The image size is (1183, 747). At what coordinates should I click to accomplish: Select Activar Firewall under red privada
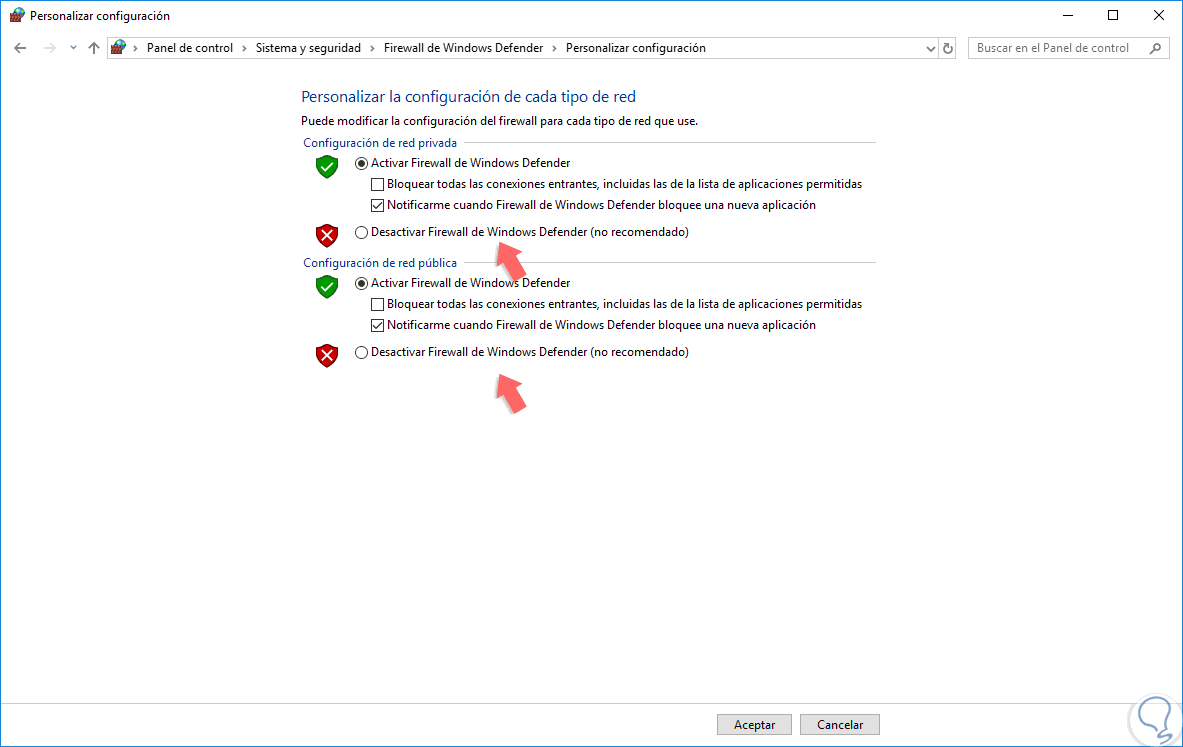point(361,163)
